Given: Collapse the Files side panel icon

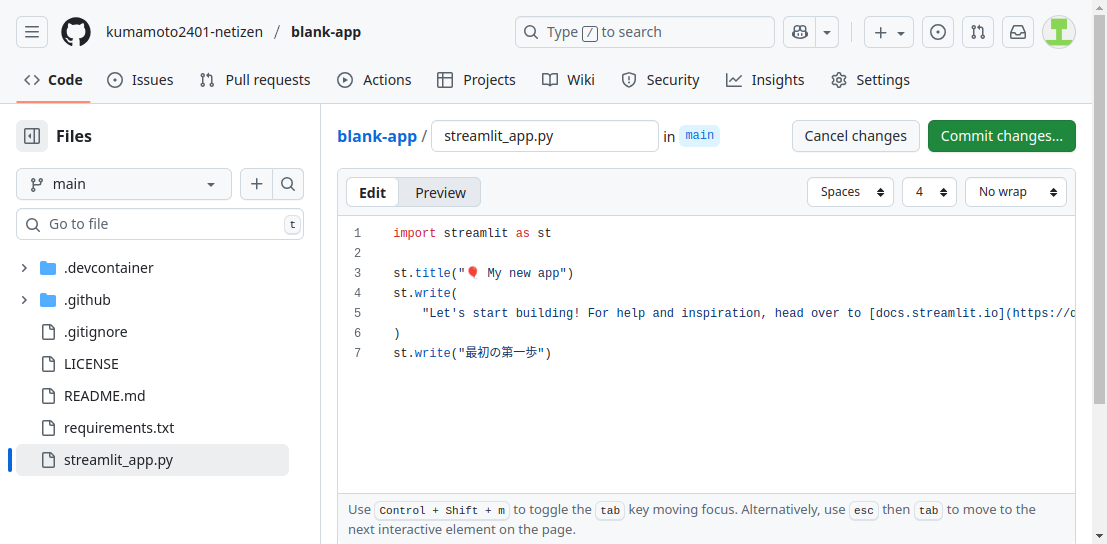Looking at the screenshot, I should click(x=32, y=136).
